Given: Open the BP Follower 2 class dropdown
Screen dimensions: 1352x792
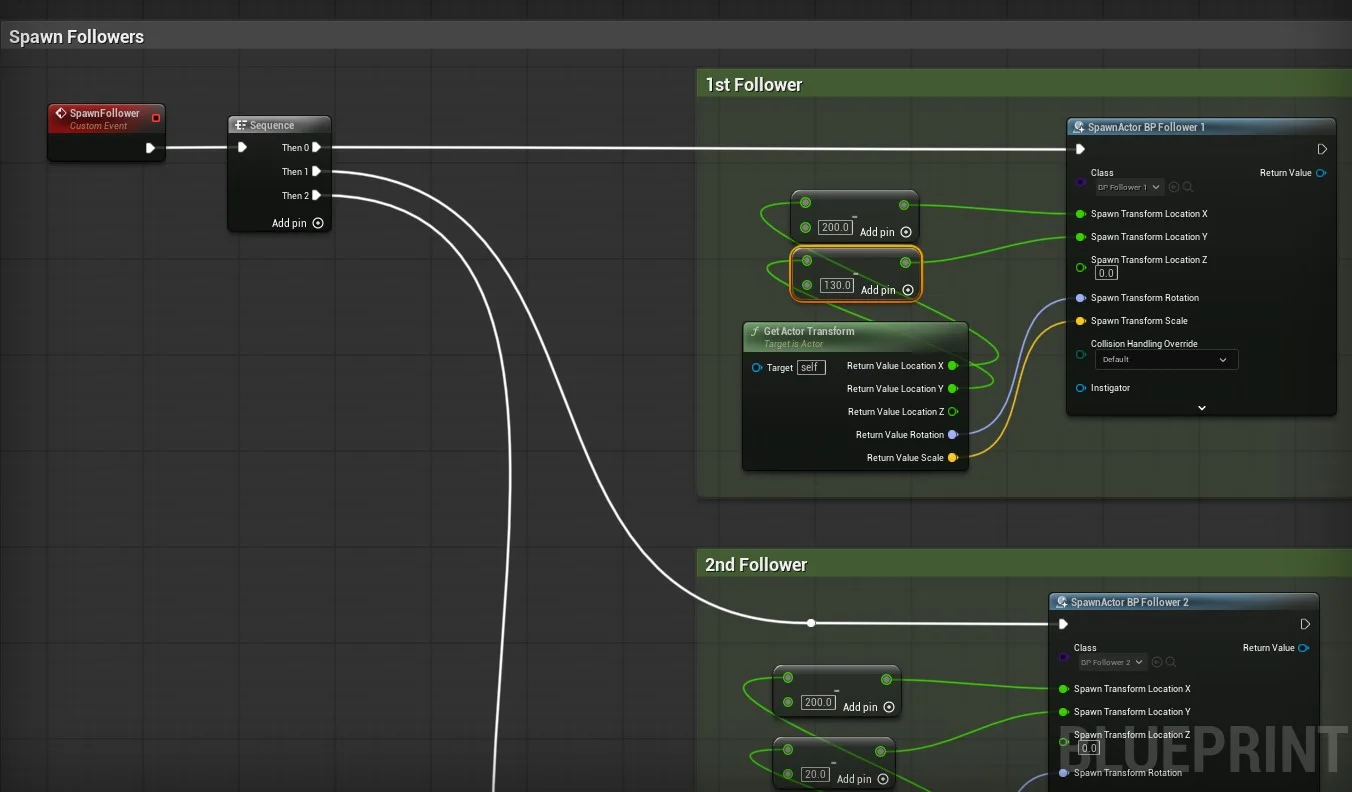Looking at the screenshot, I should (1112, 662).
